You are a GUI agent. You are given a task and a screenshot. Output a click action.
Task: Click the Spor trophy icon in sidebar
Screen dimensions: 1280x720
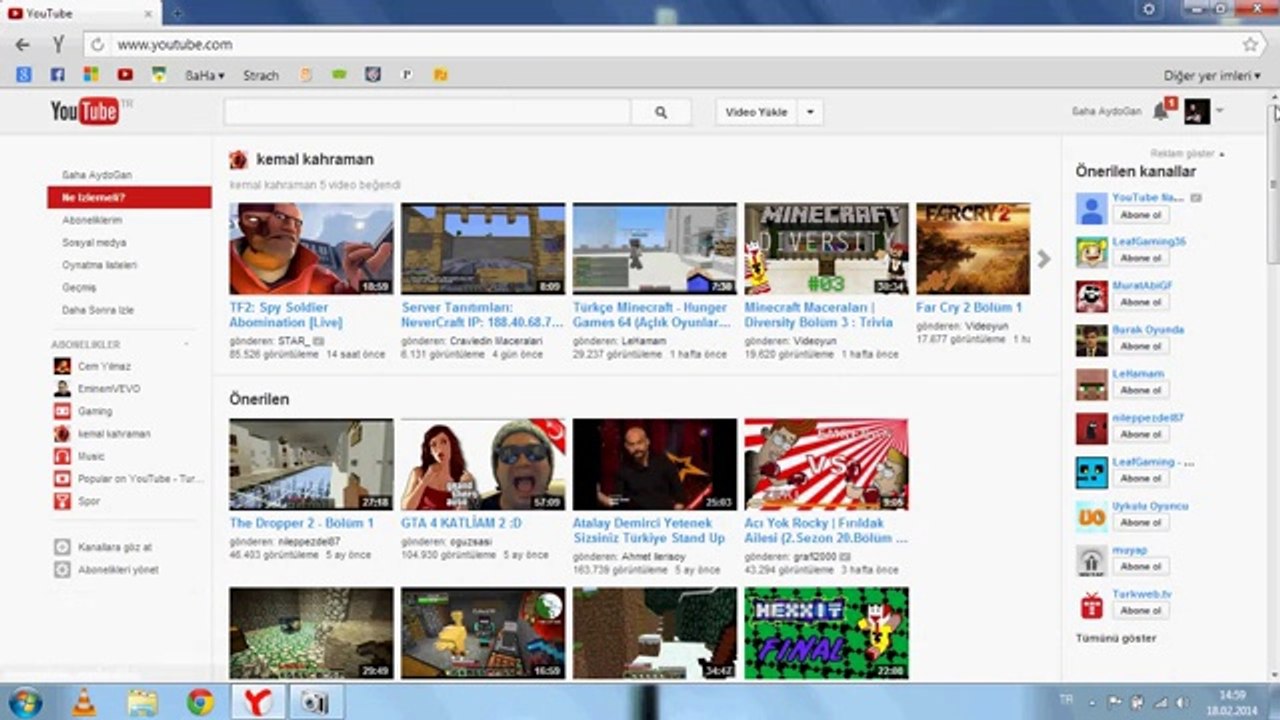pyautogui.click(x=62, y=501)
